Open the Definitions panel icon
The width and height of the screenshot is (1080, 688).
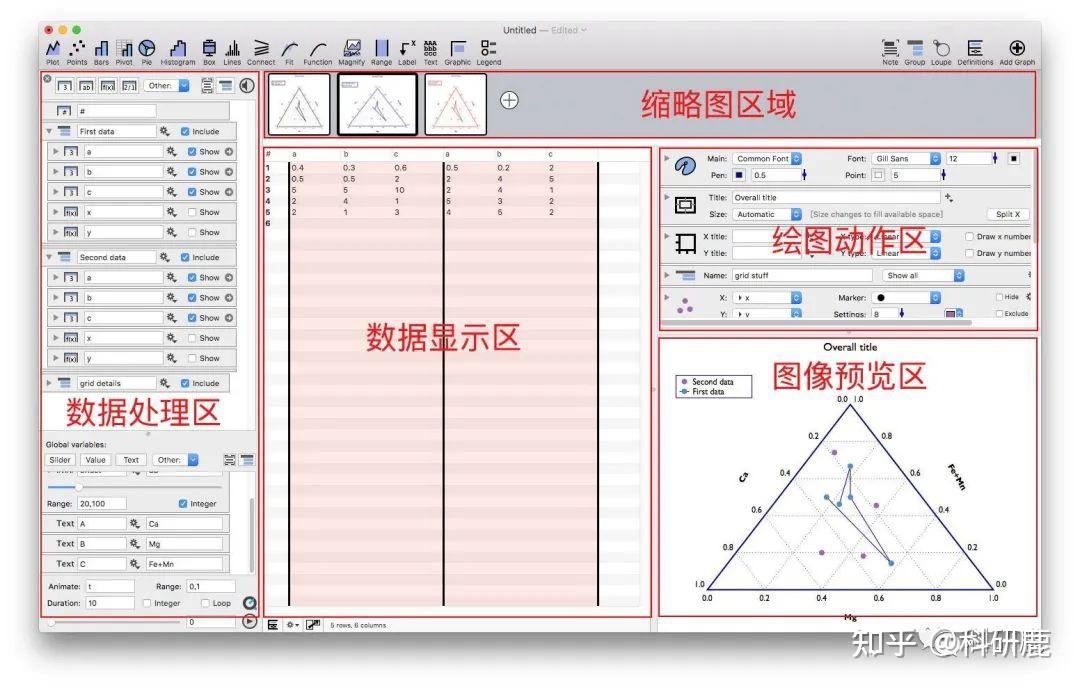pos(975,48)
